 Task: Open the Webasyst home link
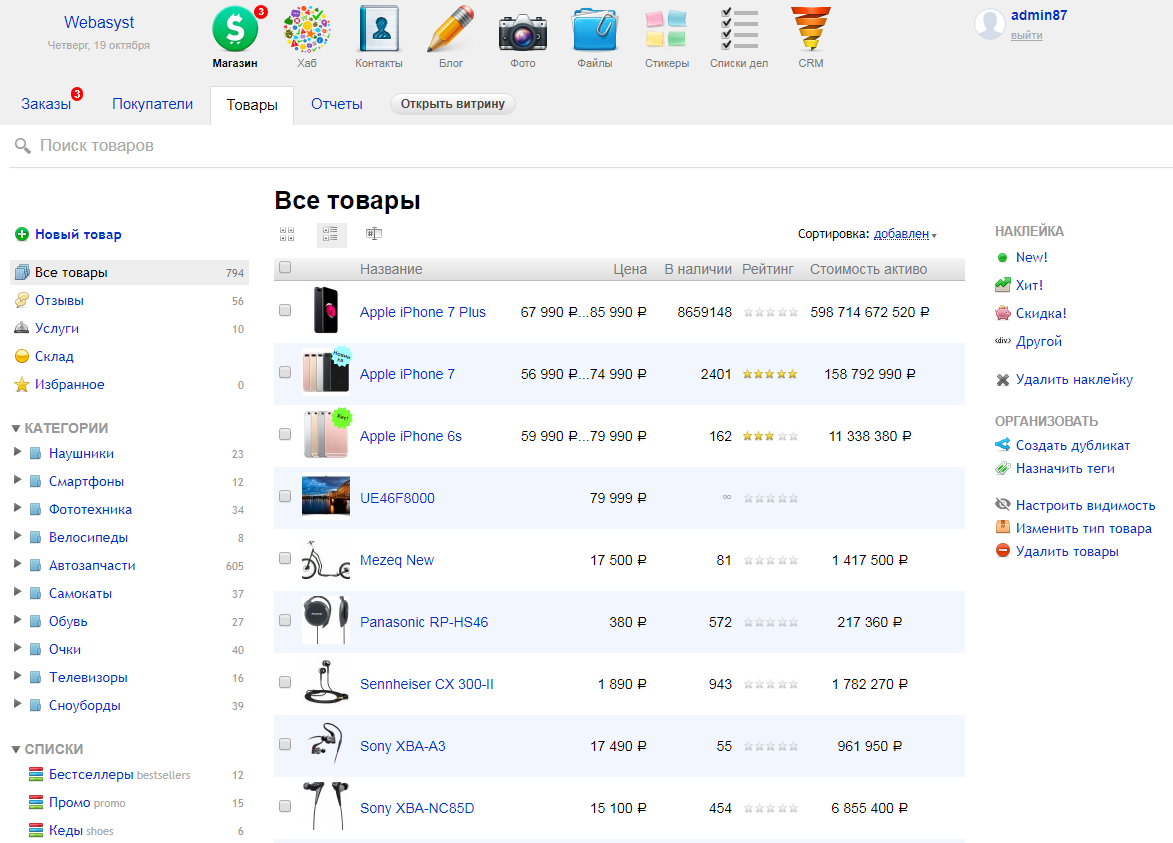tap(99, 22)
